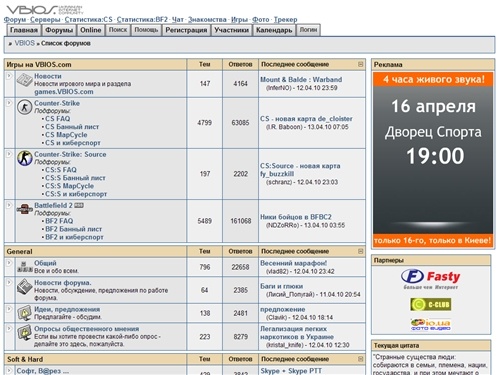Image resolution: width=500 pixels, height=375 pixels.
Task: Collapse the General category section
Action: click(x=360, y=251)
